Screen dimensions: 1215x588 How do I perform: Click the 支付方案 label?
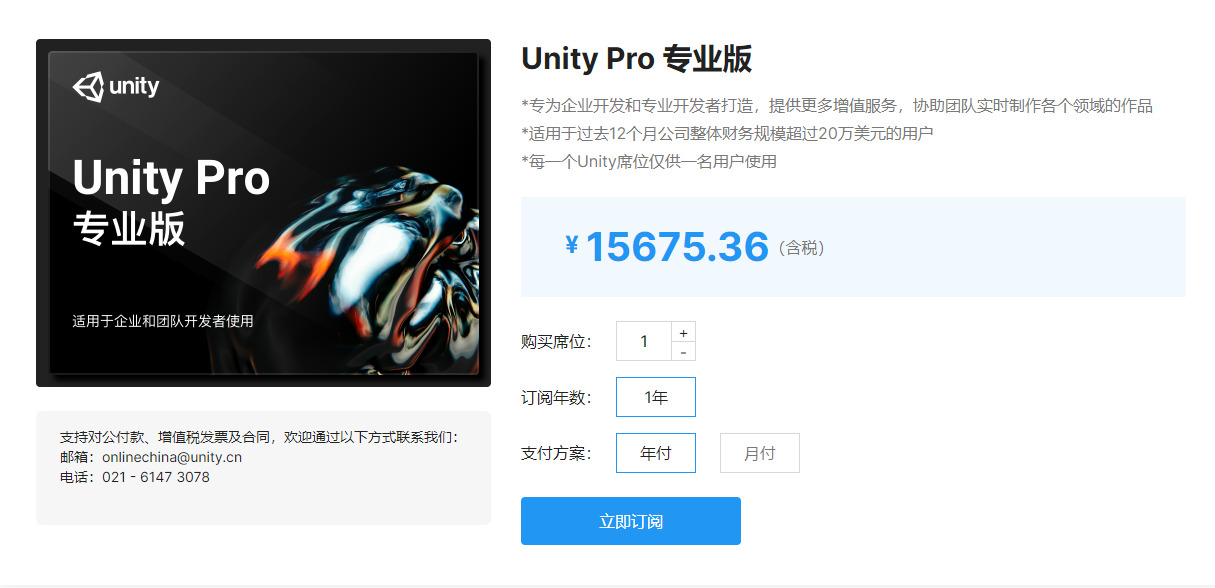click(x=556, y=454)
